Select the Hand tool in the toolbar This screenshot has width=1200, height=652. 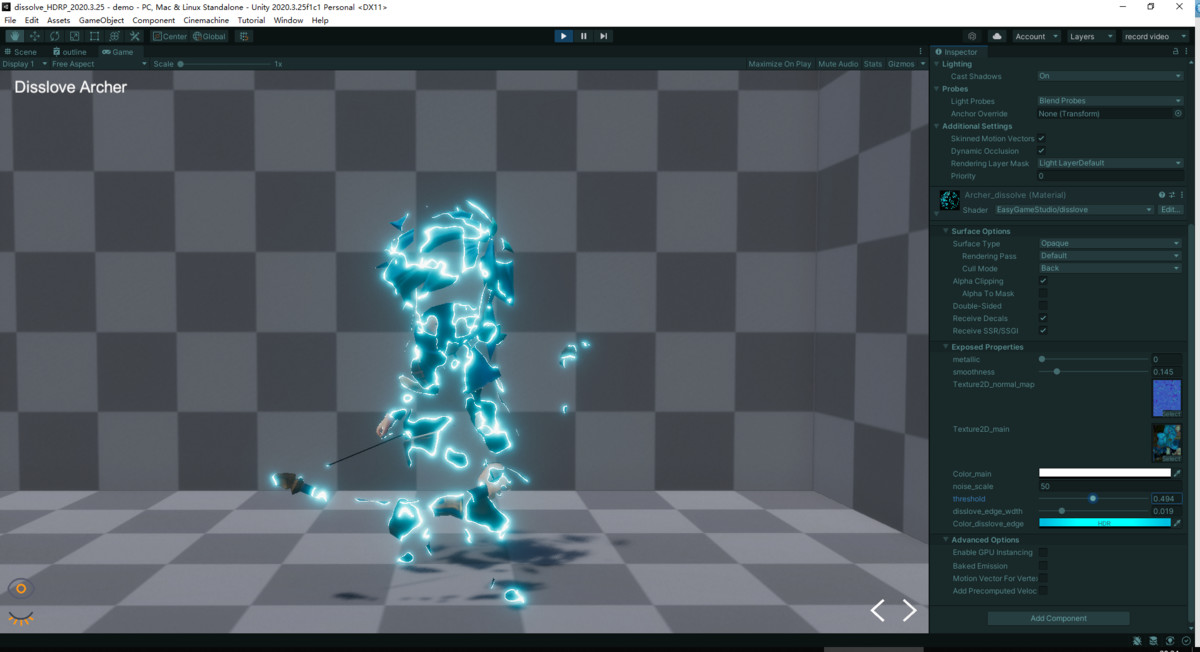click(14, 35)
